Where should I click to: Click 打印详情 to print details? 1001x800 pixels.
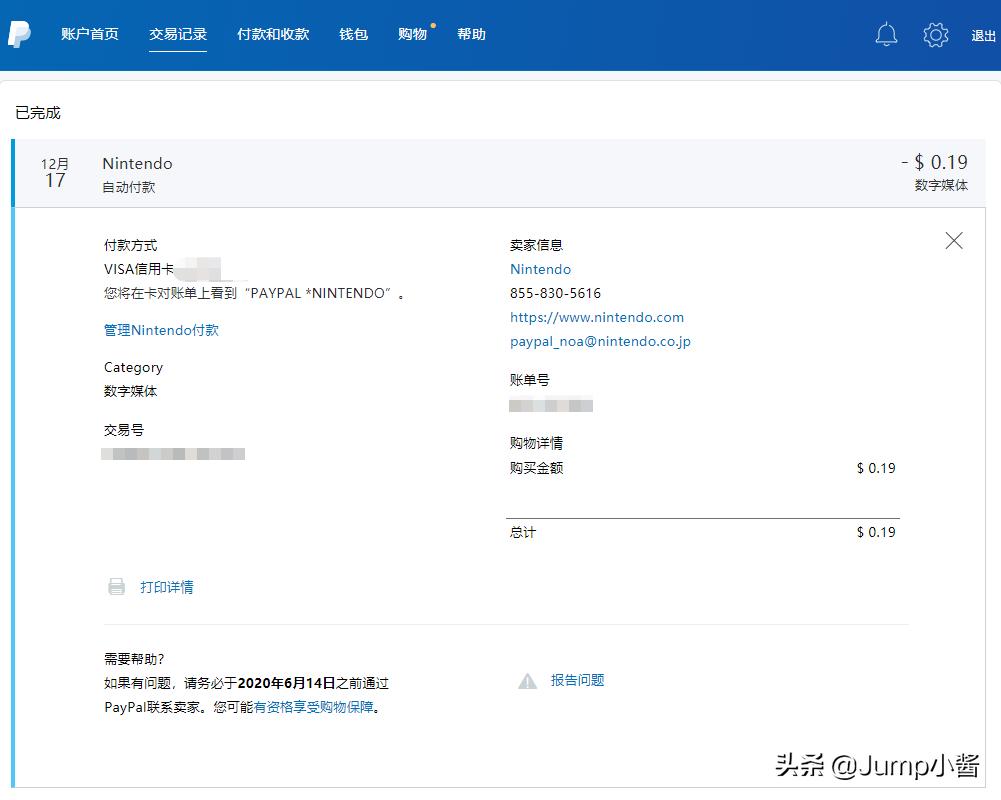166,587
